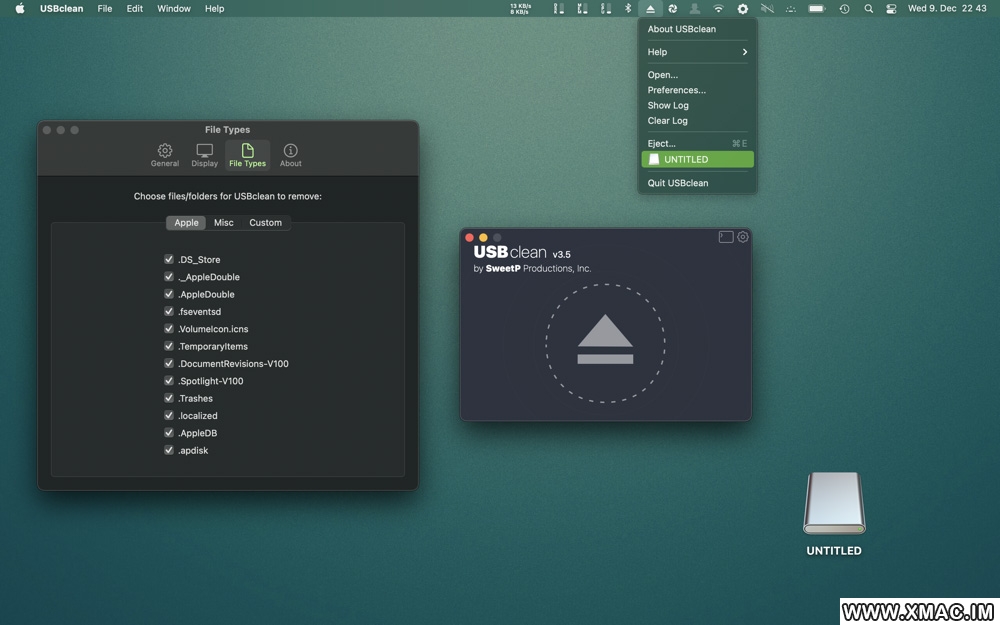Open the Display preferences tab
Screen dimensions: 1000x625
(205, 155)
